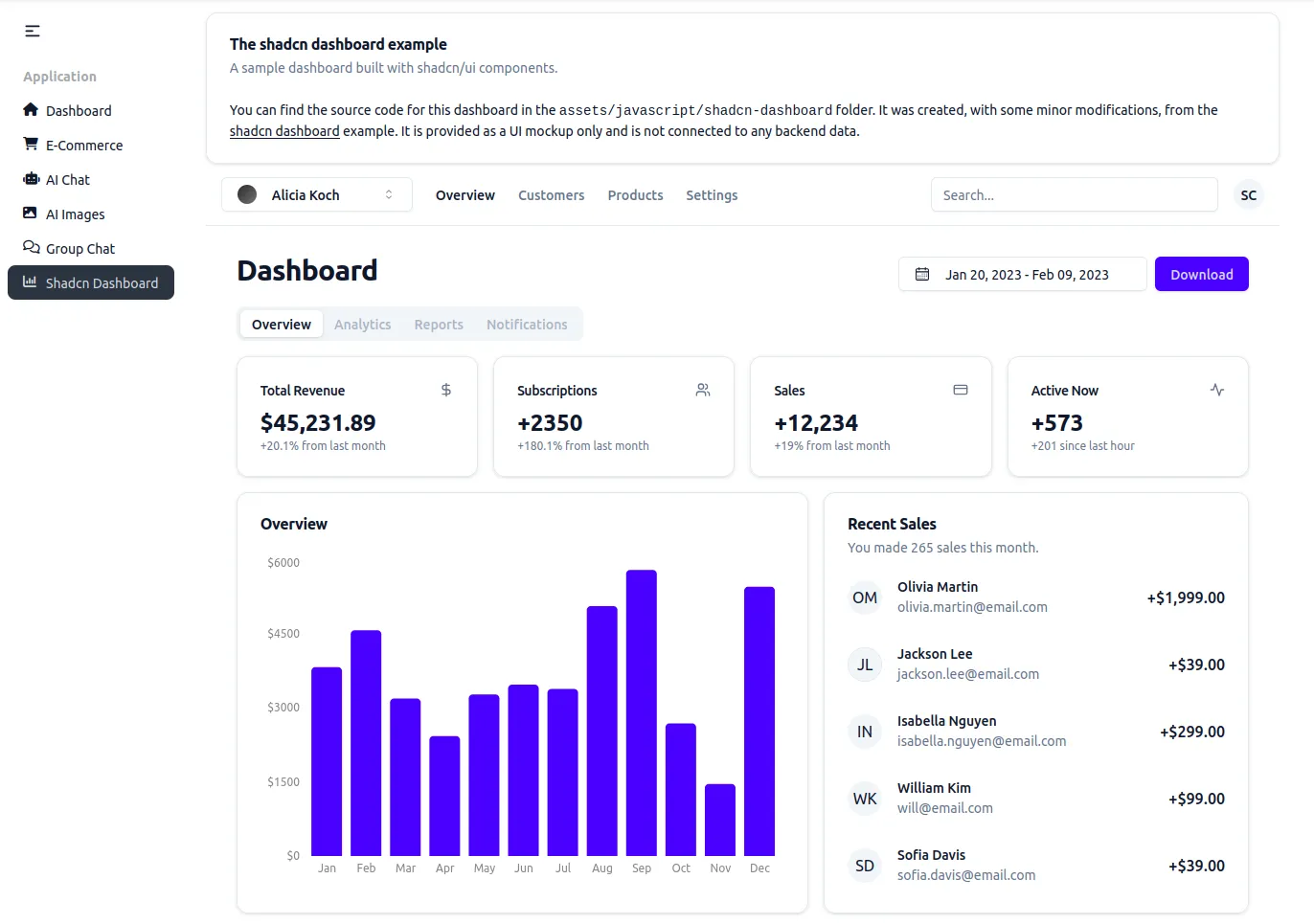1314x924 pixels.
Task: Click the Download button
Action: click(x=1201, y=274)
